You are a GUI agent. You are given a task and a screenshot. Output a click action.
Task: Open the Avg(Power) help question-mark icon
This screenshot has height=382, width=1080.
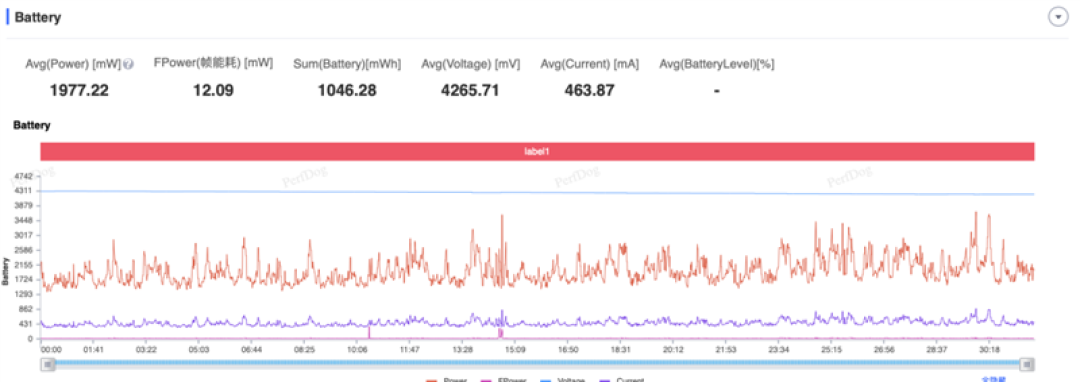(128, 64)
